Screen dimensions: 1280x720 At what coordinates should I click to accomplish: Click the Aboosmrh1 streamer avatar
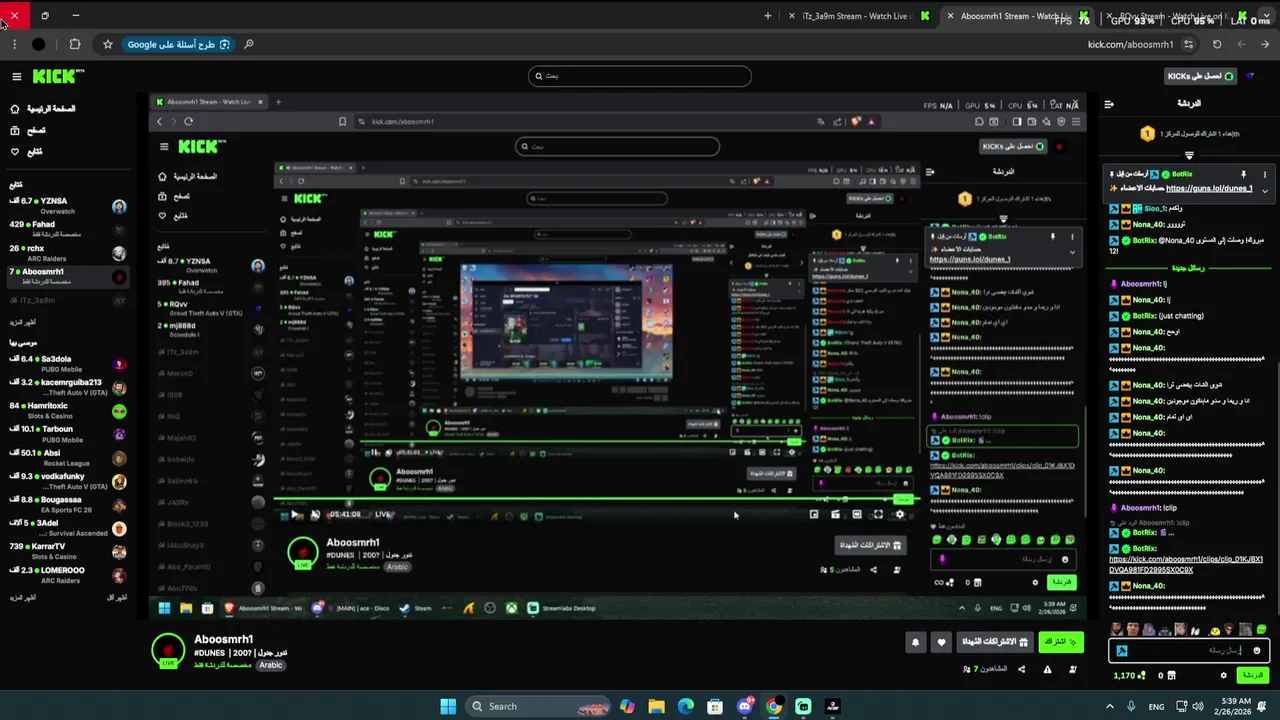tap(168, 650)
